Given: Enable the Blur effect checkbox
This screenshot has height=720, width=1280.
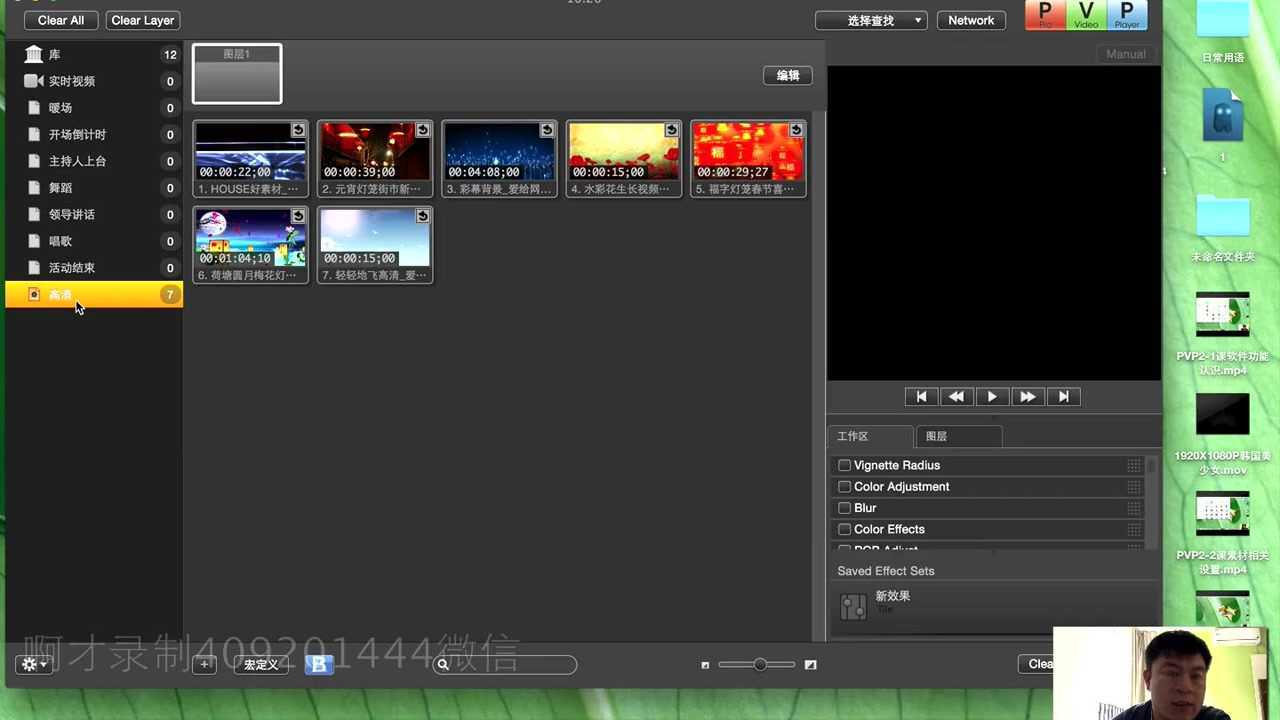Looking at the screenshot, I should (844, 508).
